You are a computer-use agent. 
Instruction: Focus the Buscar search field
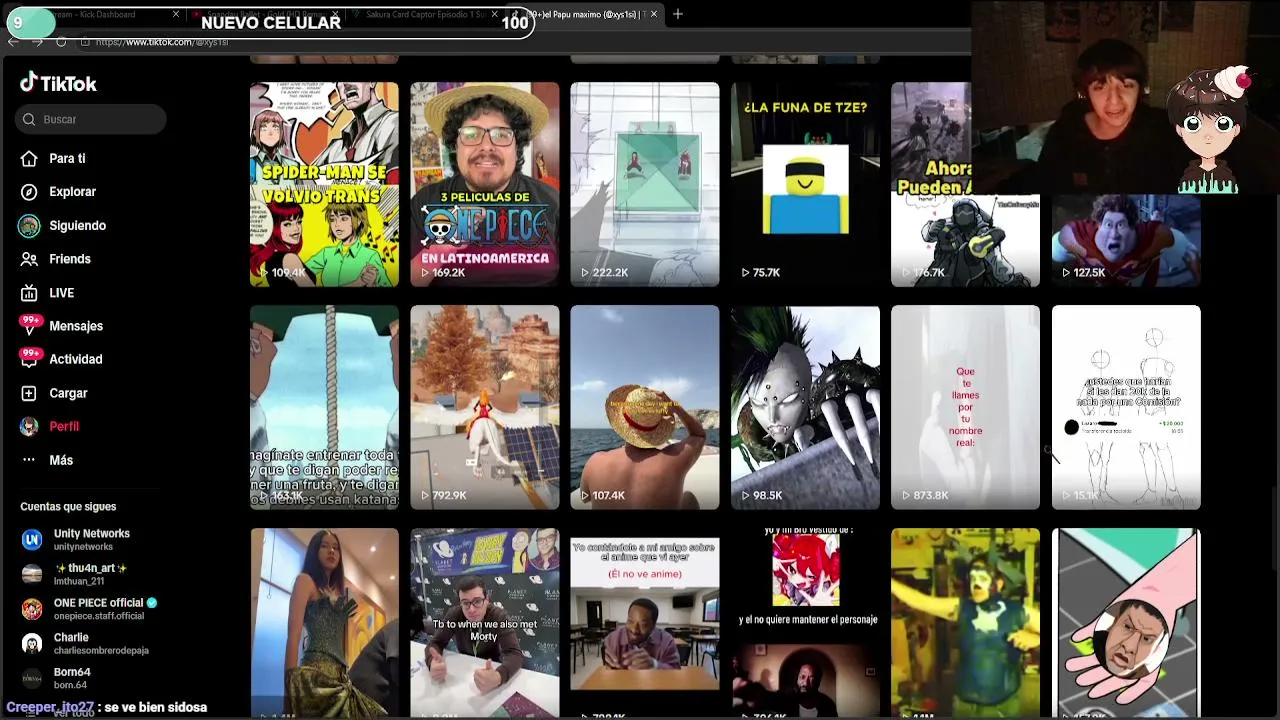tap(91, 119)
